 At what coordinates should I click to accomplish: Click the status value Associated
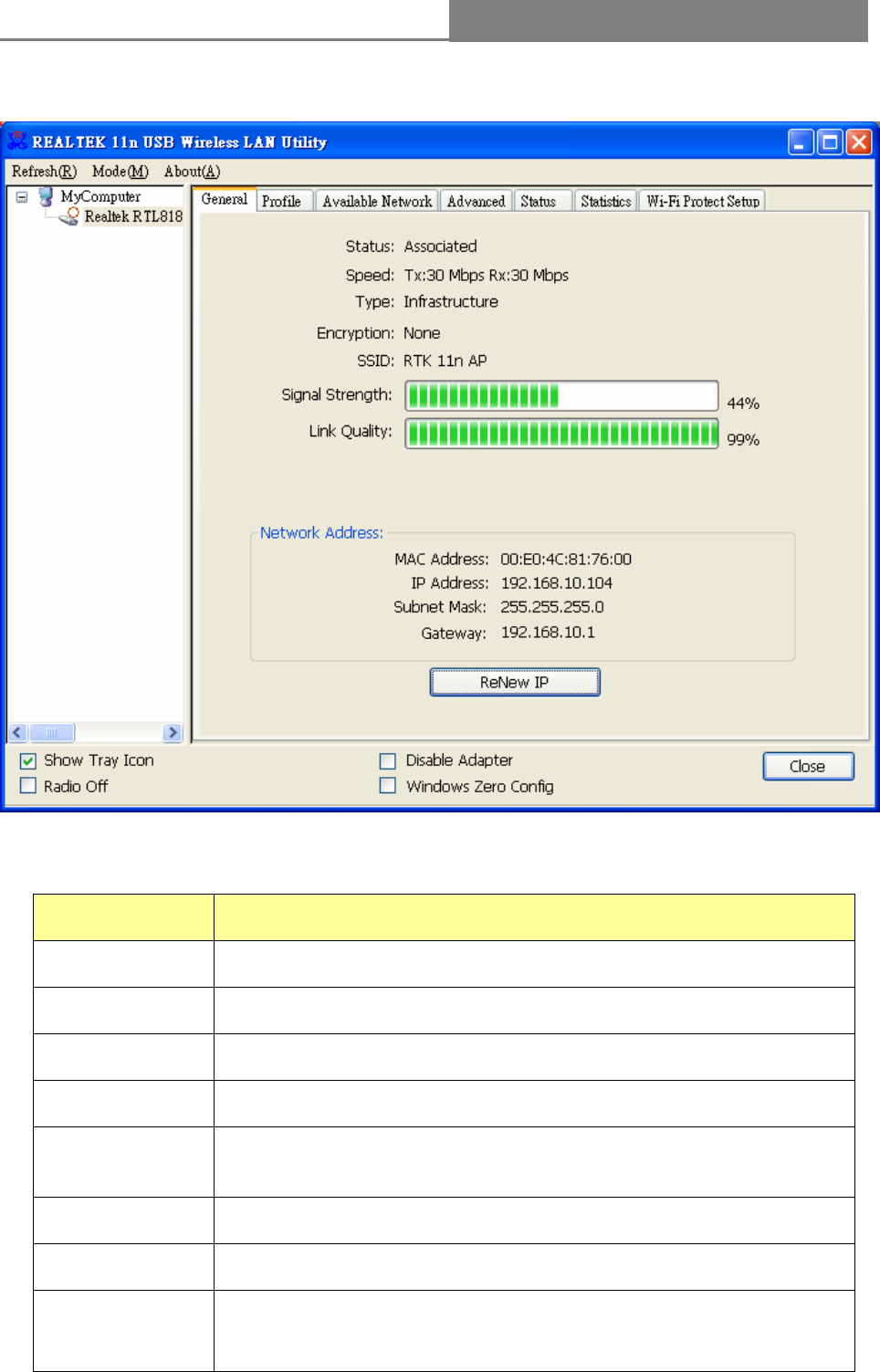point(441,246)
